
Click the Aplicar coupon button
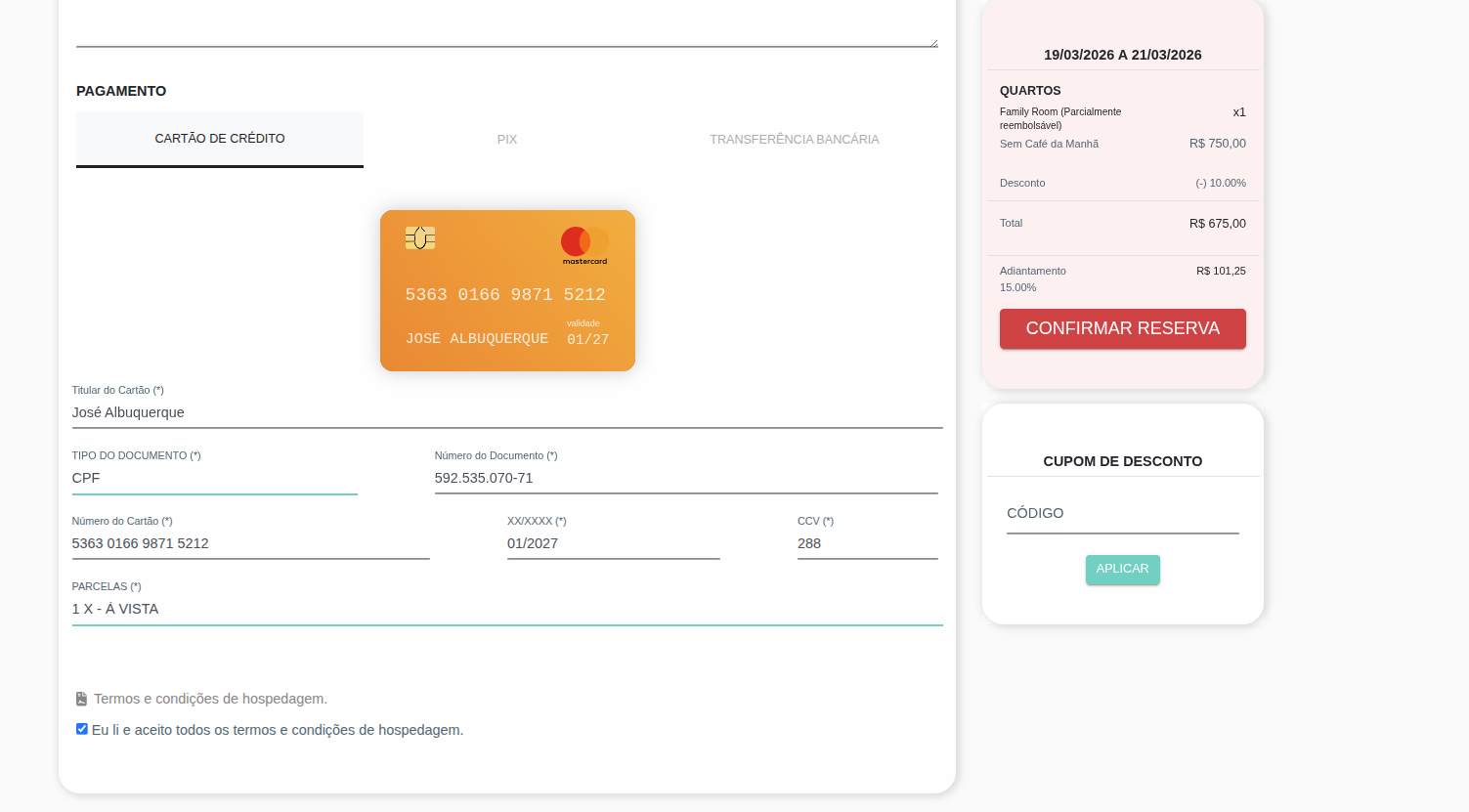[1122, 569]
